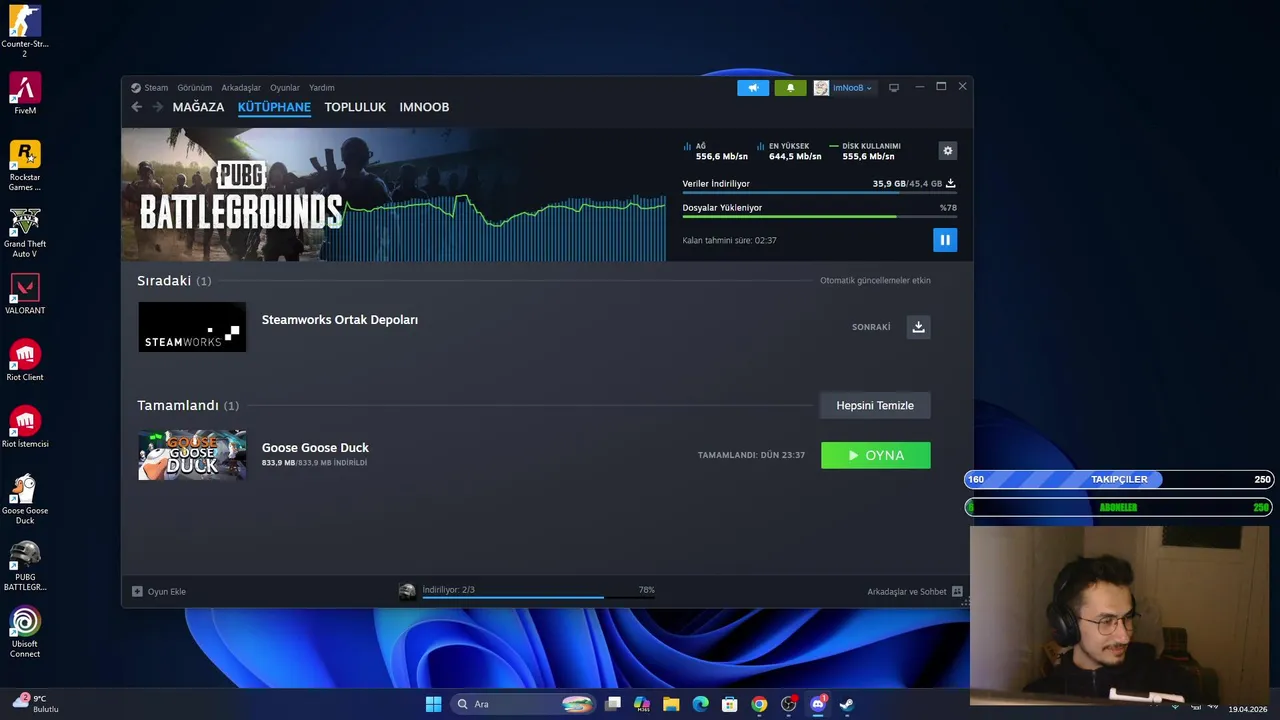Viewport: 1280px width, 720px height.
Task: Open FiveM desktop icon
Action: (25, 93)
